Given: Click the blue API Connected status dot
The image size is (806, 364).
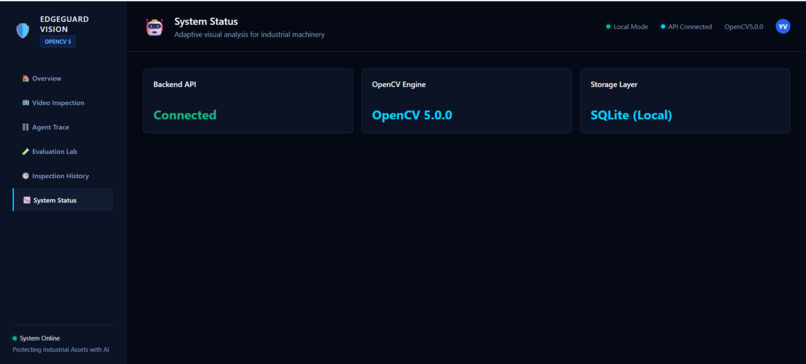Looking at the screenshot, I should (x=663, y=27).
